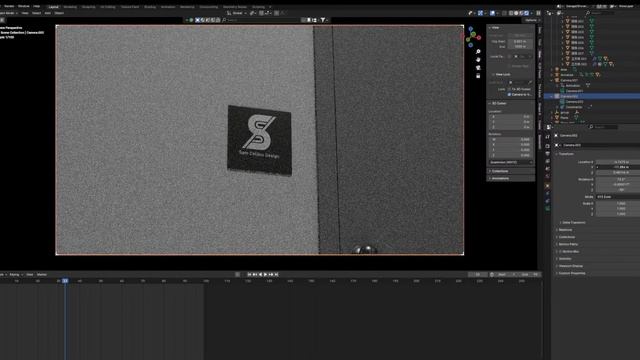Screen dimensions: 640x360
Task: Click the timeline End frame field
Action: point(528,275)
